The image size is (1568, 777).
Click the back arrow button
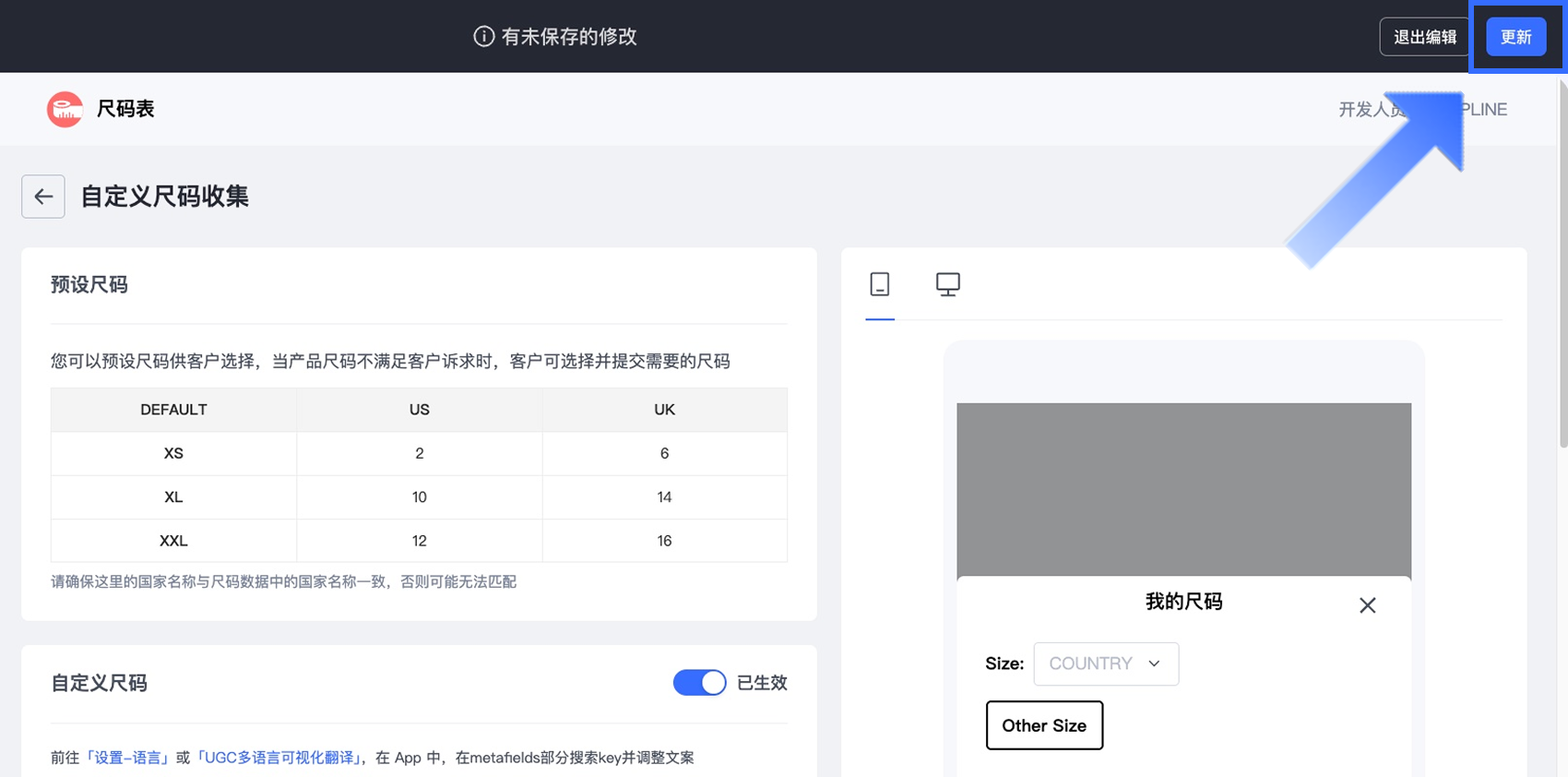pyautogui.click(x=43, y=197)
